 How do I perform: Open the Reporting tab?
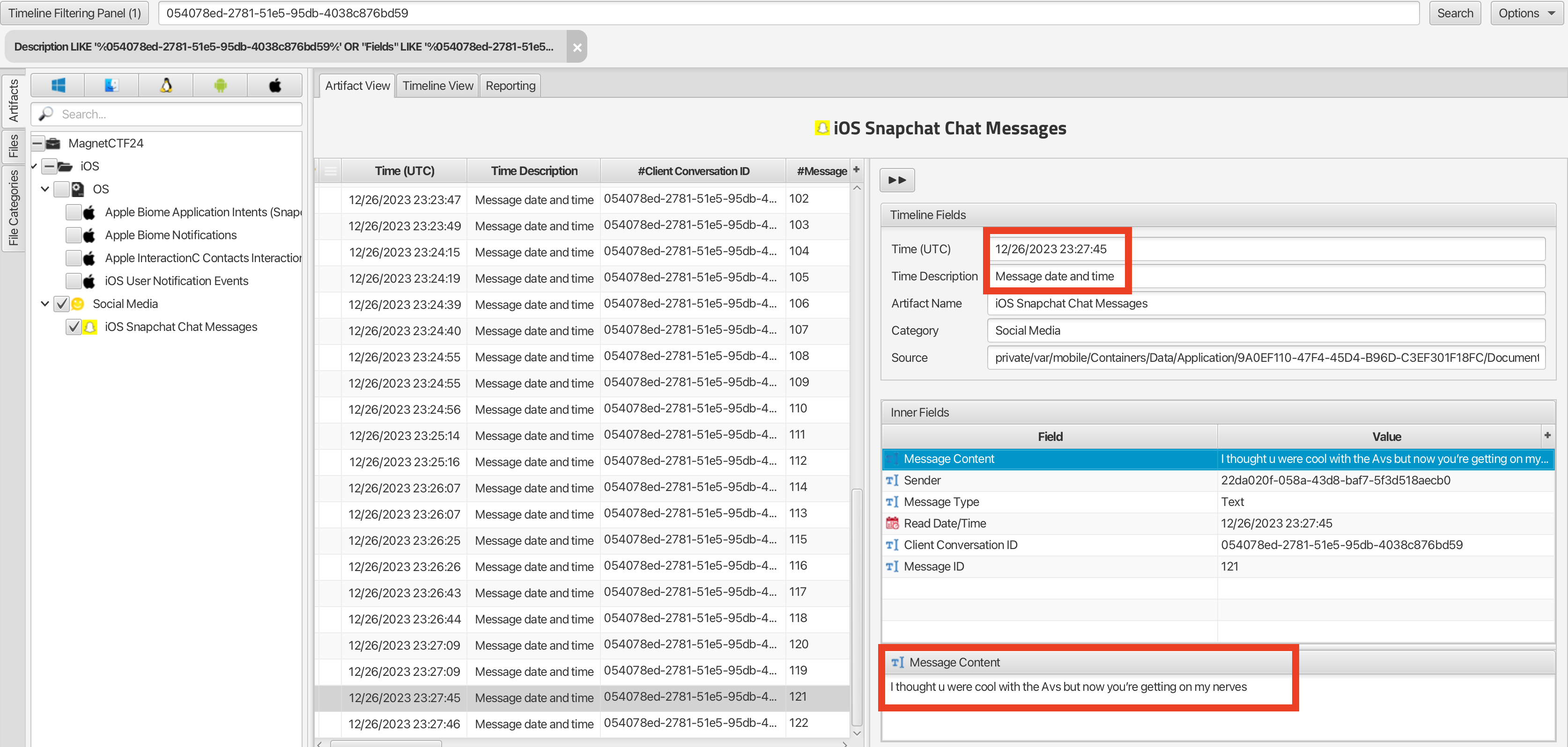(510, 86)
